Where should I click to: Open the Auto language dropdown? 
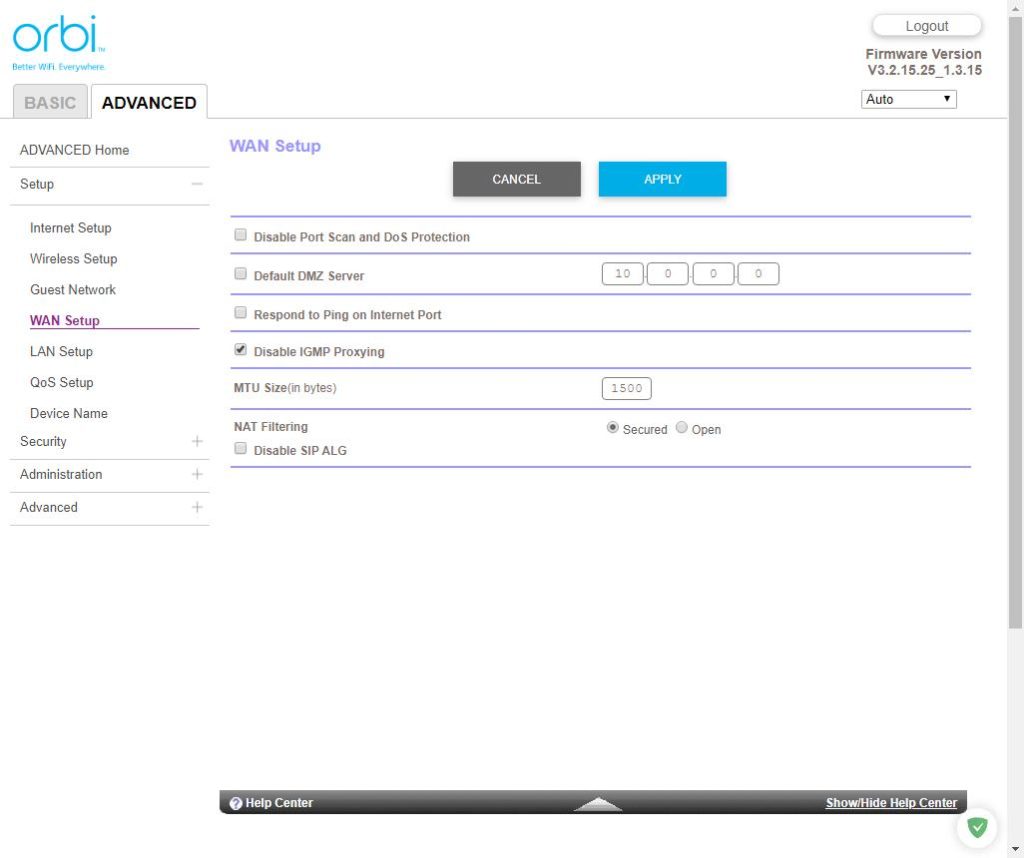908,99
